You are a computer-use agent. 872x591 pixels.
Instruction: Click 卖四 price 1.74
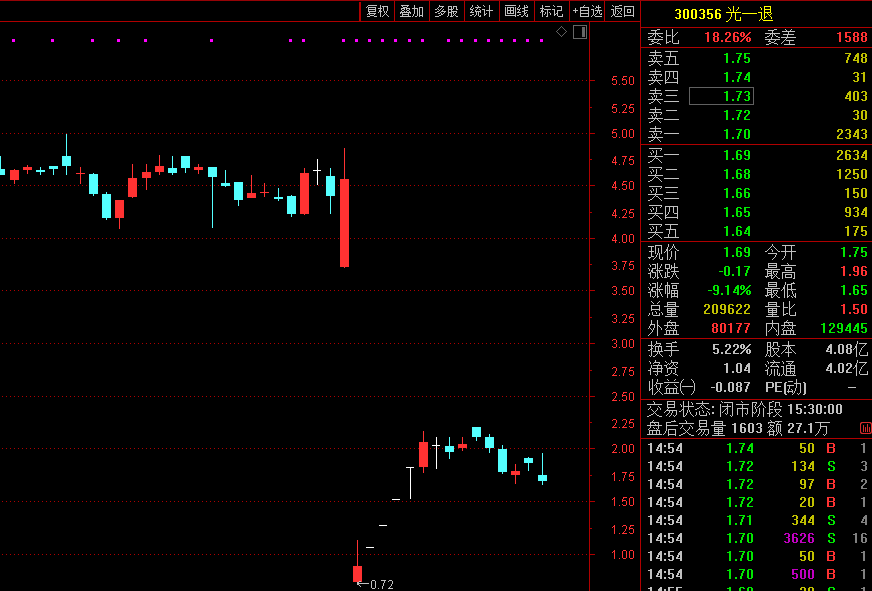tap(737, 77)
